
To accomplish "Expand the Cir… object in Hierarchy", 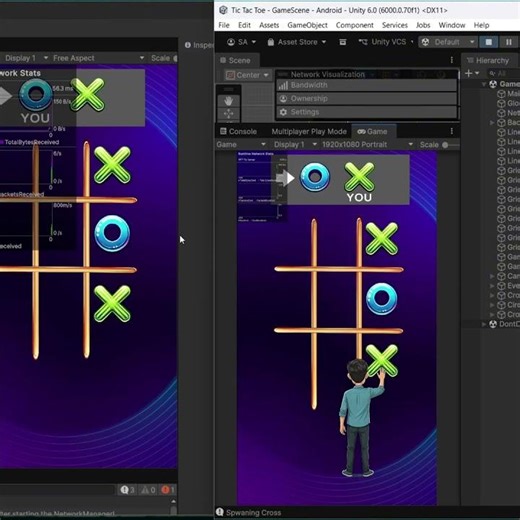I will 492,305.
